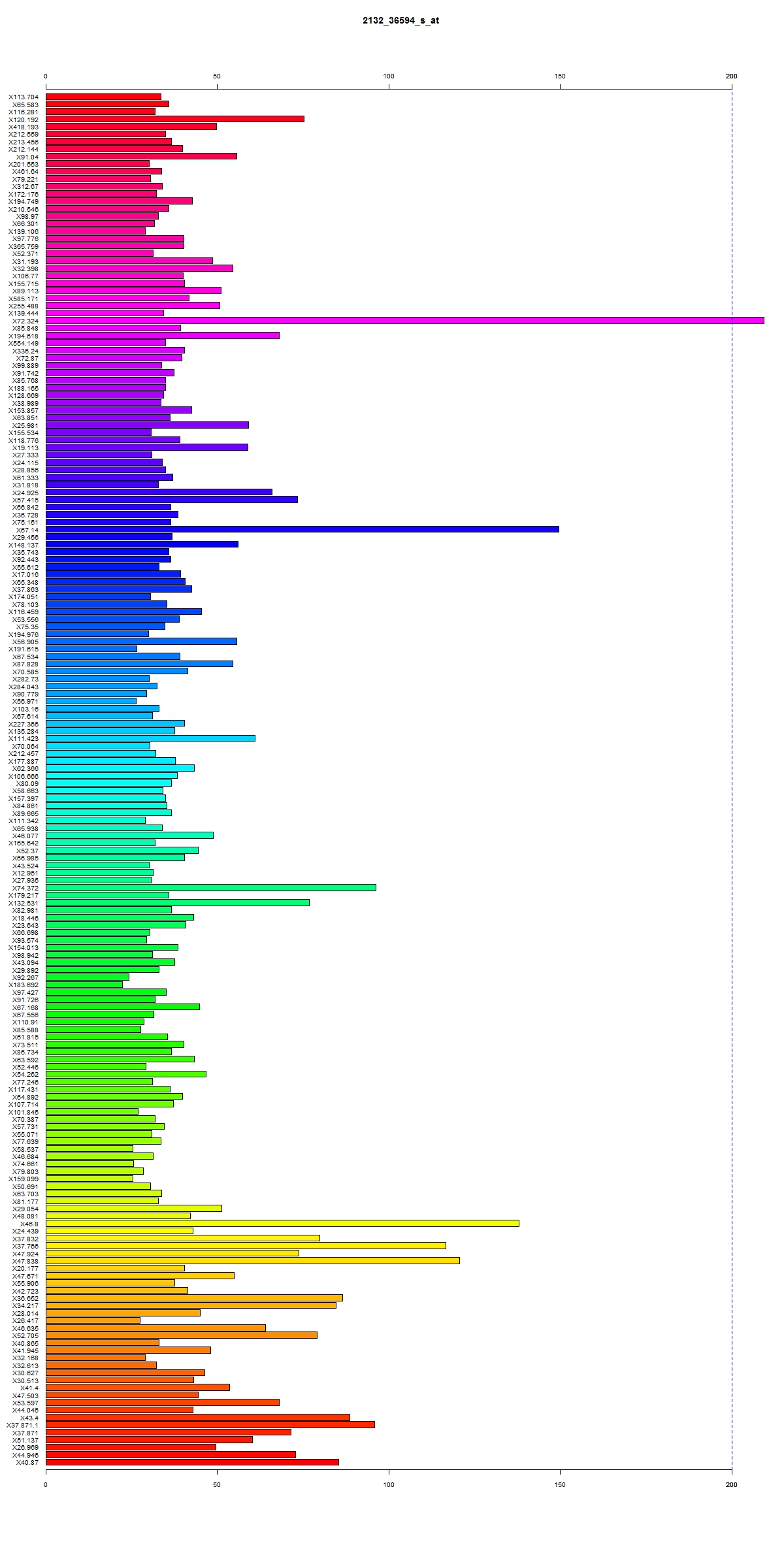Image resolution: width=784 pixels, height=1568 pixels.
Task: Select the X37.871.1 row label
Action: coord(23,1425)
